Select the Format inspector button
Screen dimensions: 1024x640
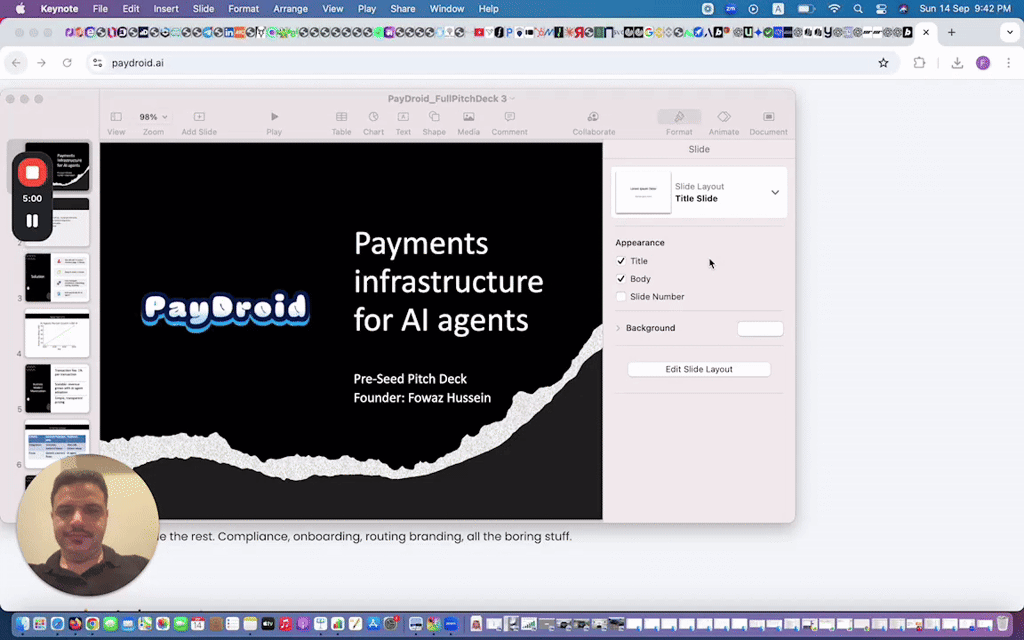(679, 123)
